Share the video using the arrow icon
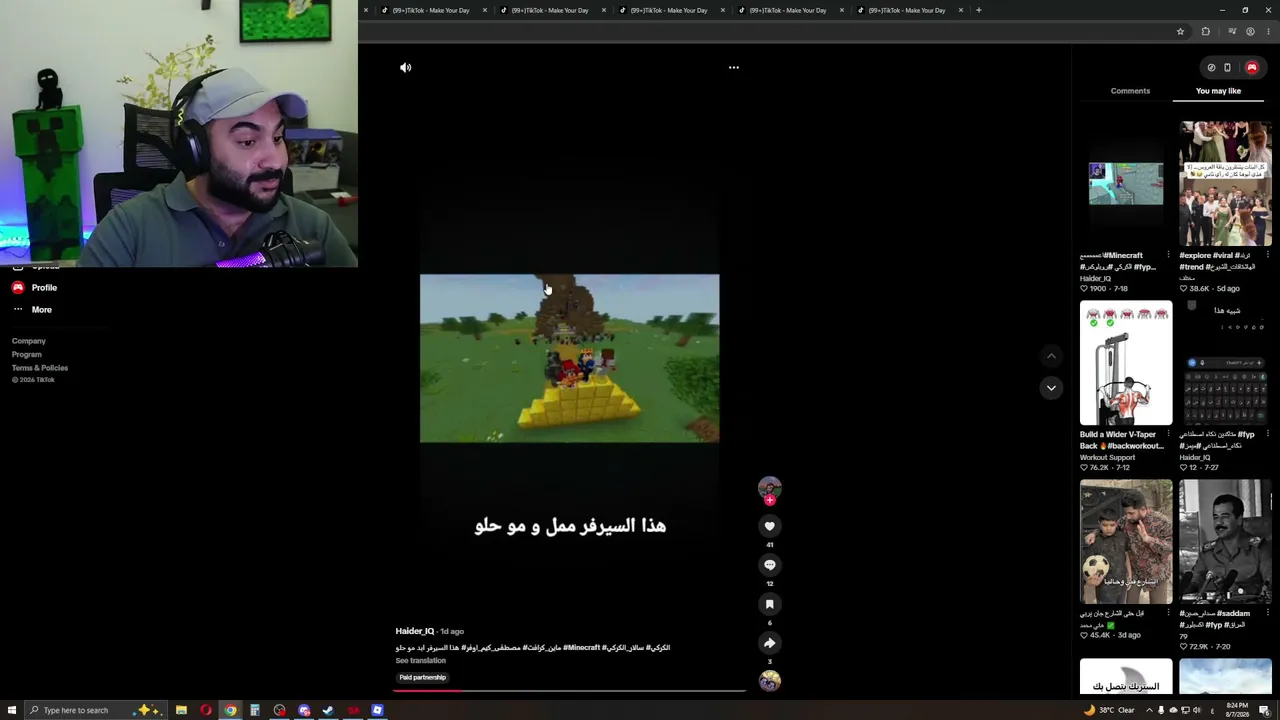Viewport: 1280px width, 720px height. (769, 643)
